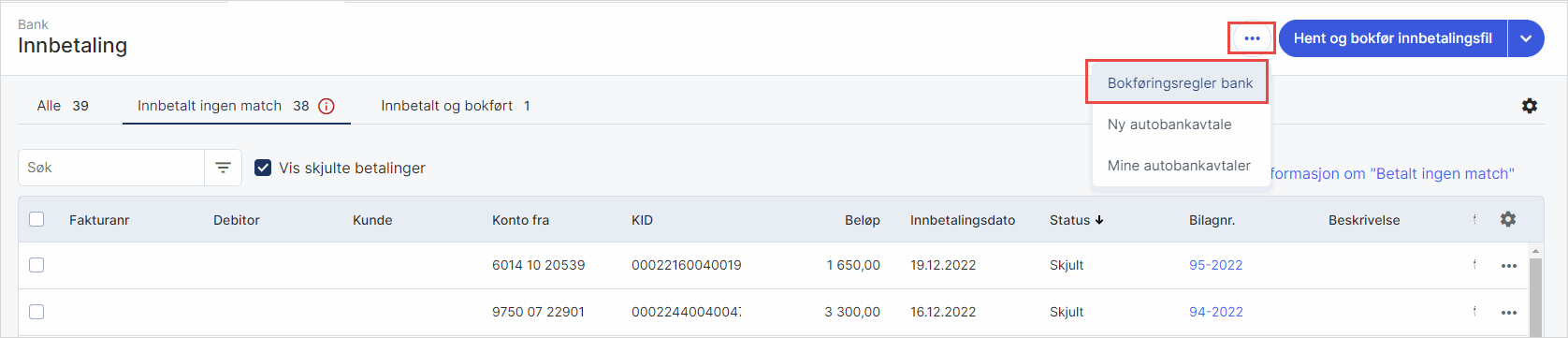Click Hent og bokfør innbetalingsfil button
Screen dimensions: 1568x338
(x=1393, y=38)
